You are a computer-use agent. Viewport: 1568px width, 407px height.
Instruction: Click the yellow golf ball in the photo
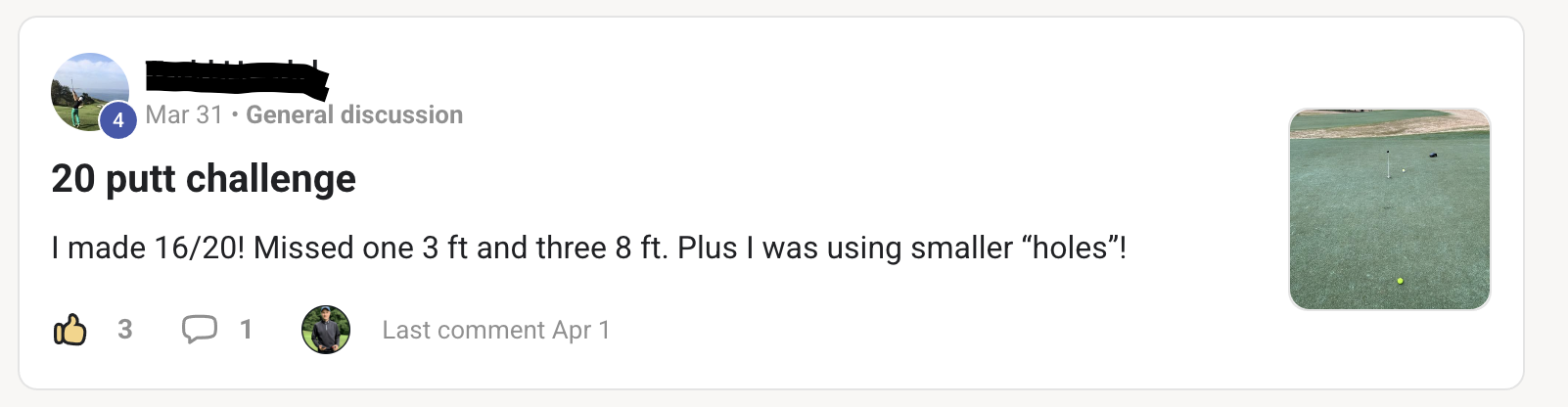click(1401, 281)
